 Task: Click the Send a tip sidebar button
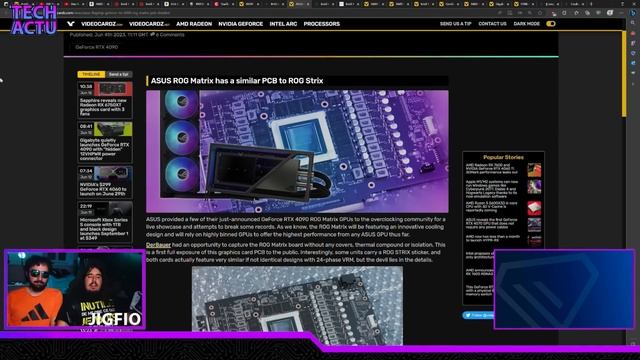click(119, 74)
